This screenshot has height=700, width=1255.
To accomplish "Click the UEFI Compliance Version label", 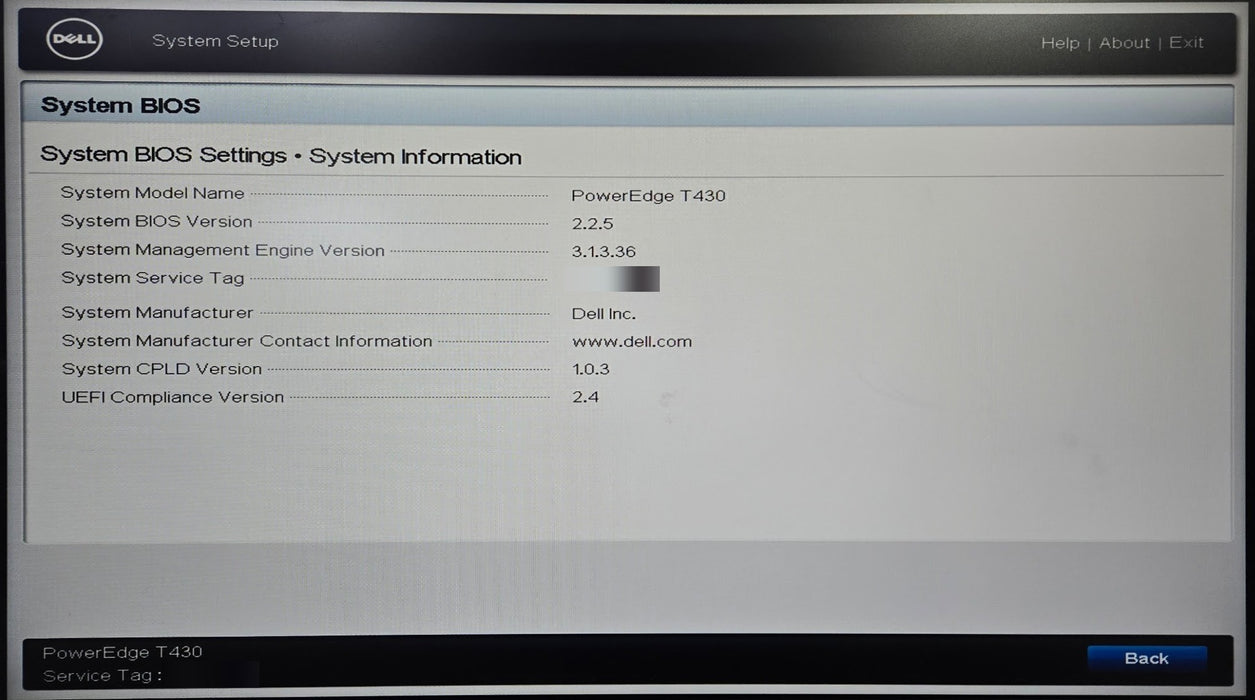I will [173, 397].
